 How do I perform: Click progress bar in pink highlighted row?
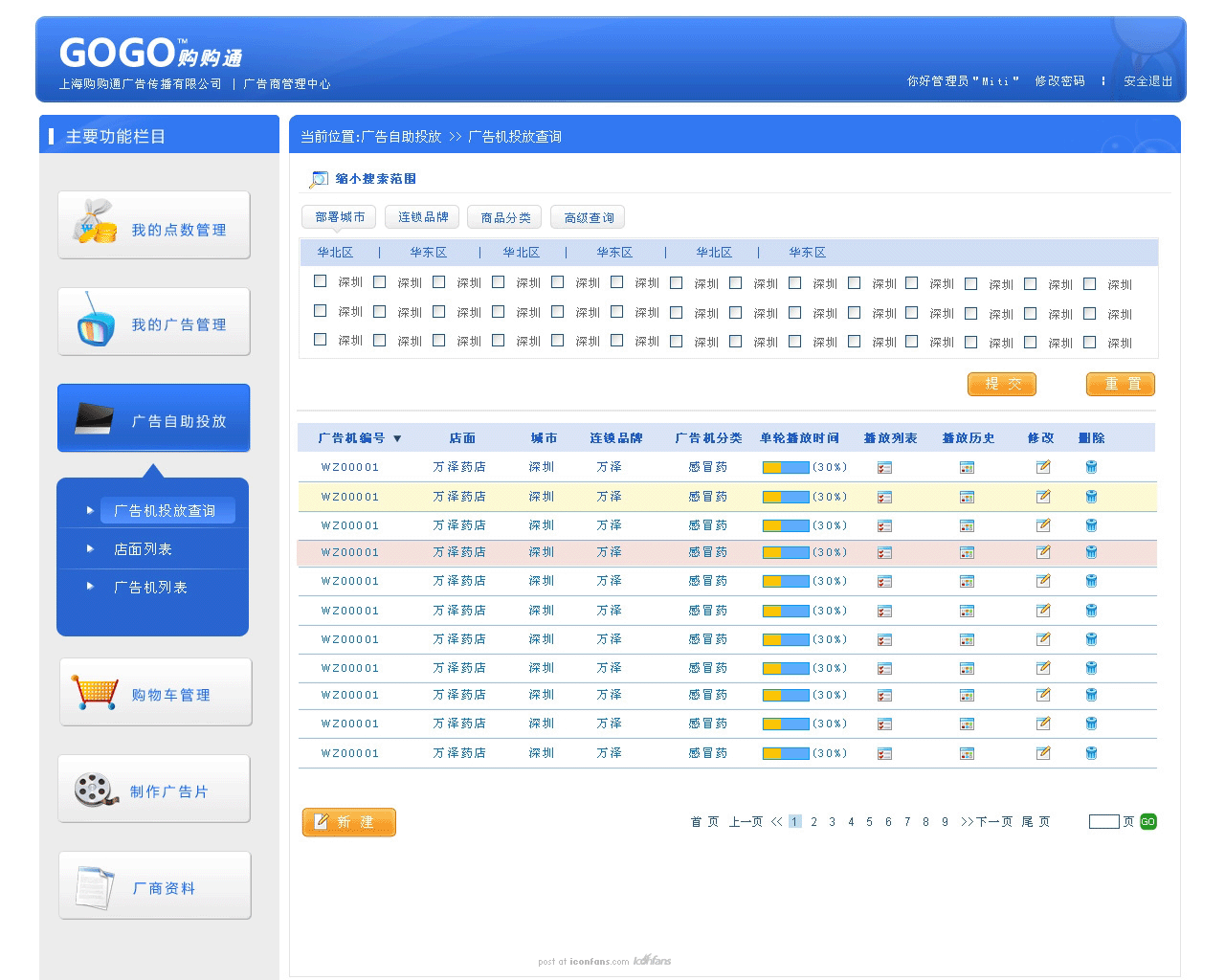tap(786, 552)
